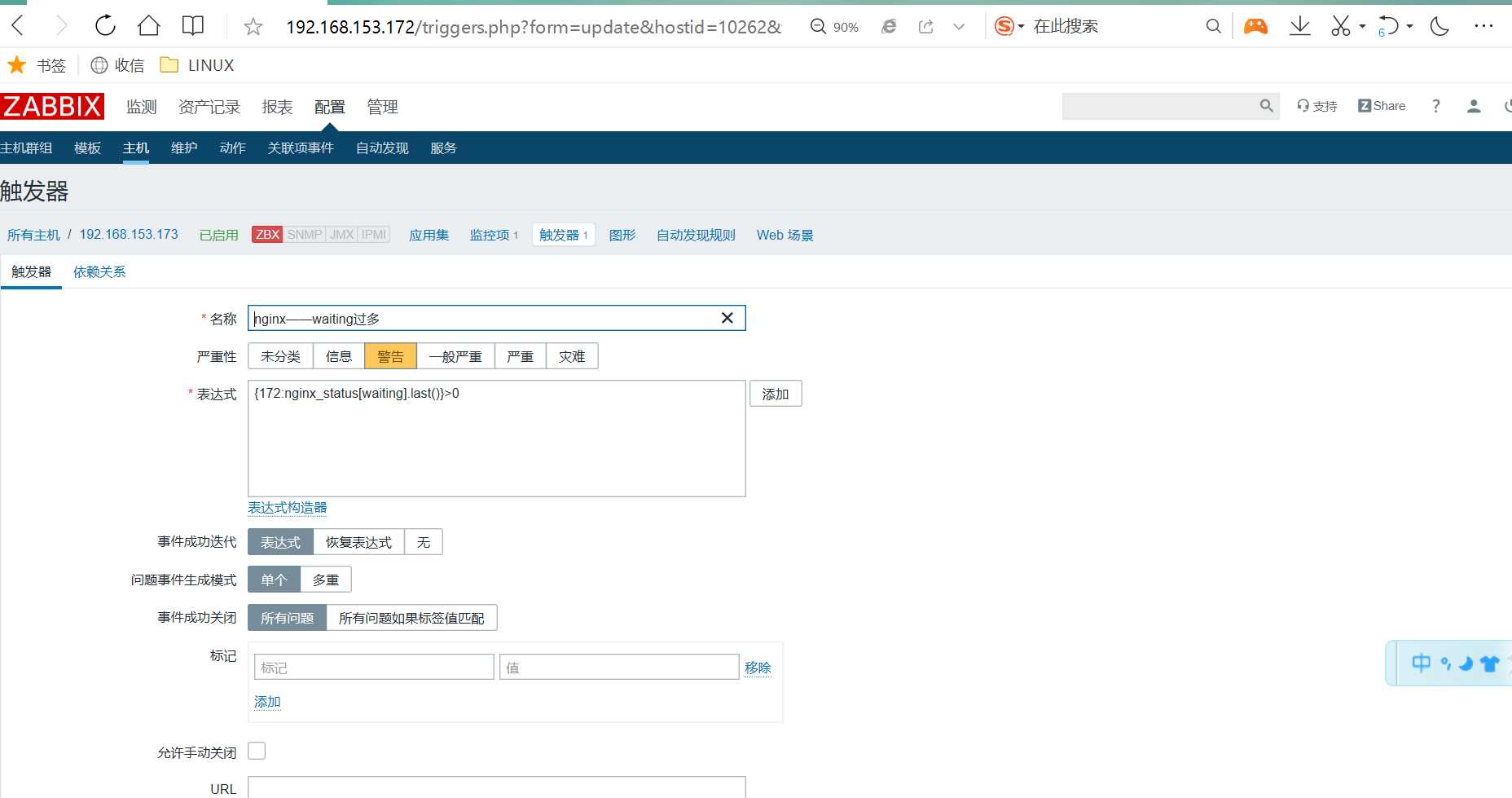The height and width of the screenshot is (798, 1512).
Task: Click 添加 button beside expression
Action: click(x=776, y=394)
